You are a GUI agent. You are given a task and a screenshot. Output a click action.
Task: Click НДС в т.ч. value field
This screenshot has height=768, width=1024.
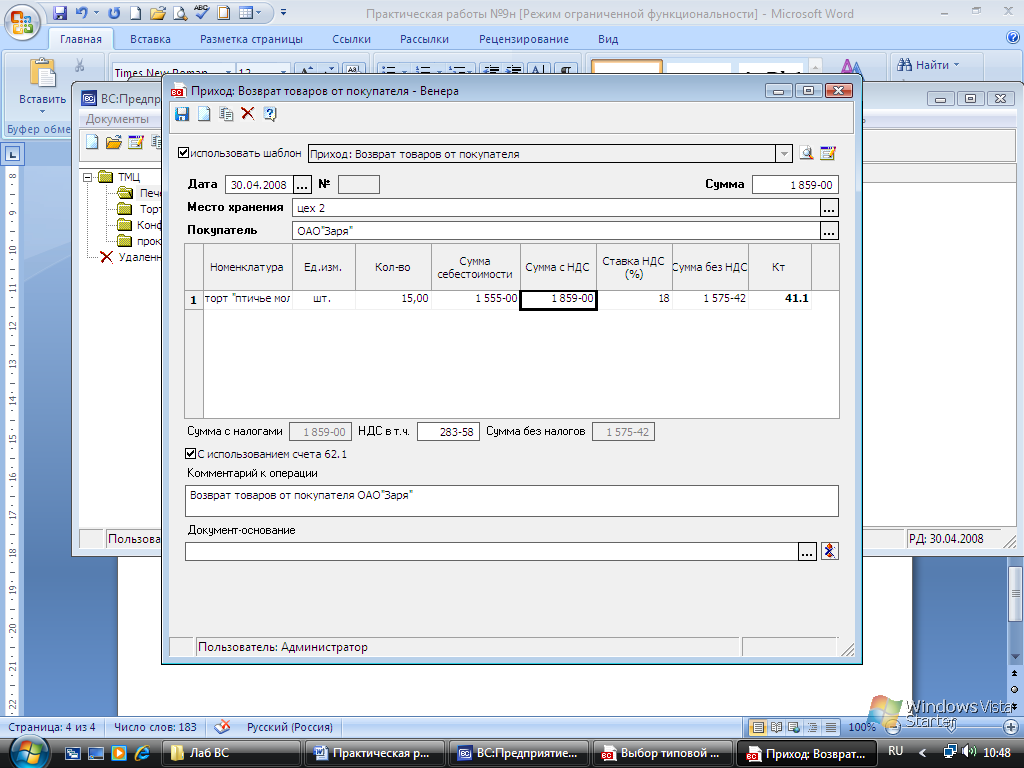point(448,432)
